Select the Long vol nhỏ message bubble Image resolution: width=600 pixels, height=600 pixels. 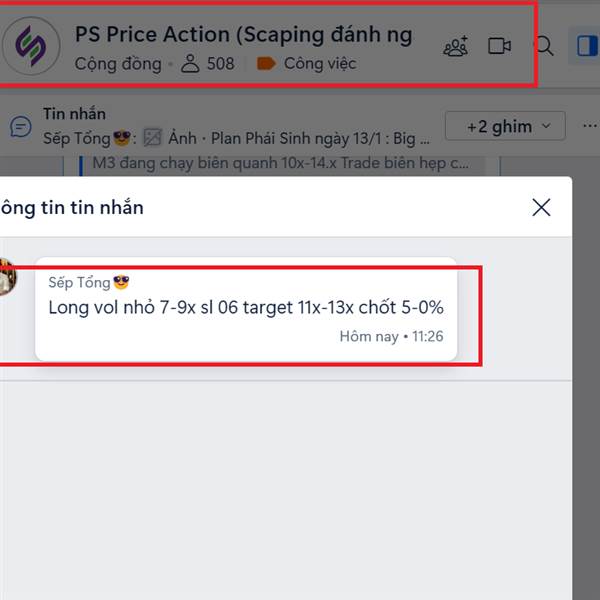tap(246, 309)
